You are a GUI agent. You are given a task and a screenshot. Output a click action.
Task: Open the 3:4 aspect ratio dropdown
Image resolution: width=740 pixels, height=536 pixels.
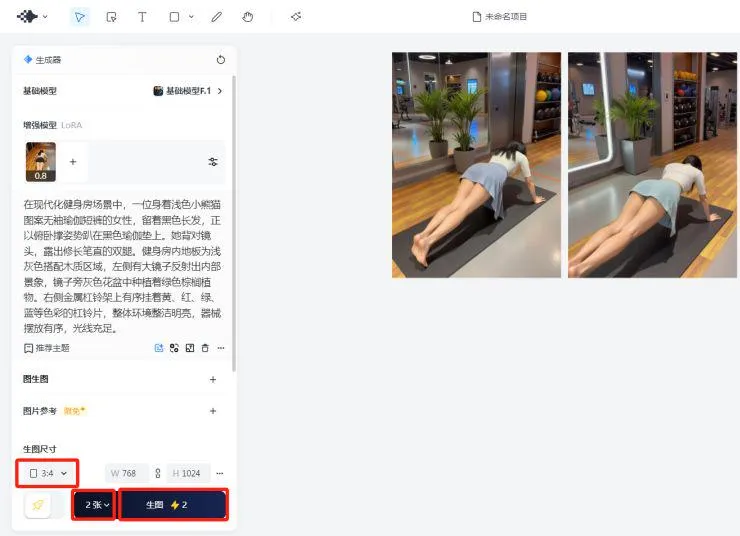(x=48, y=473)
